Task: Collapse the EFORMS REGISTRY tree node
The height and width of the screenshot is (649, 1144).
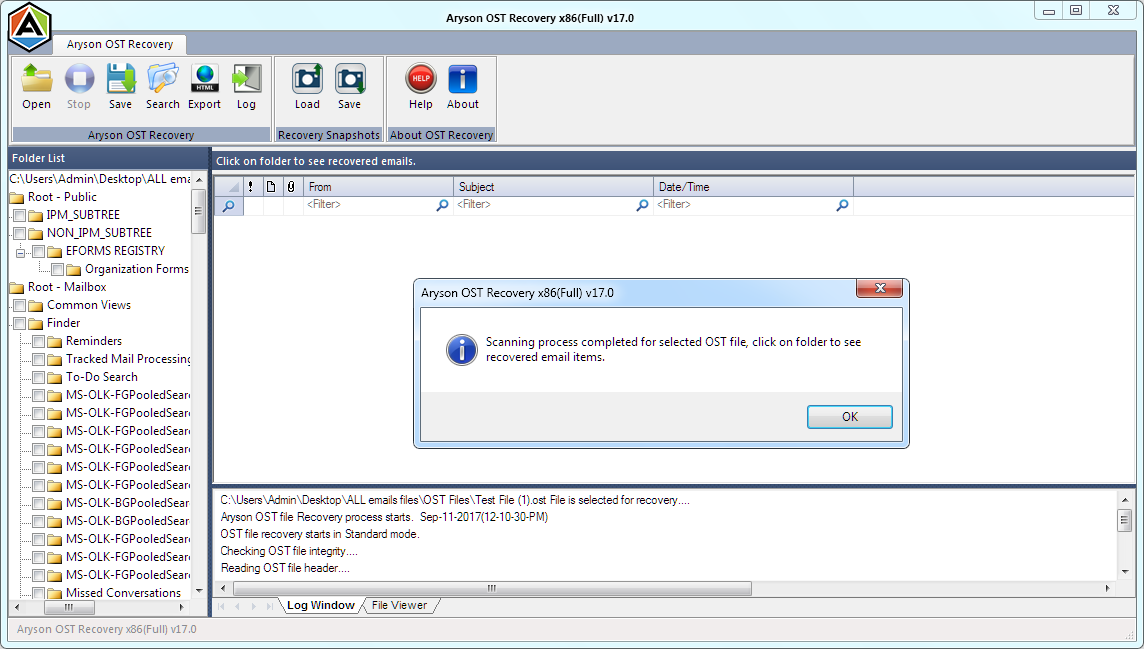Action: tap(20, 253)
